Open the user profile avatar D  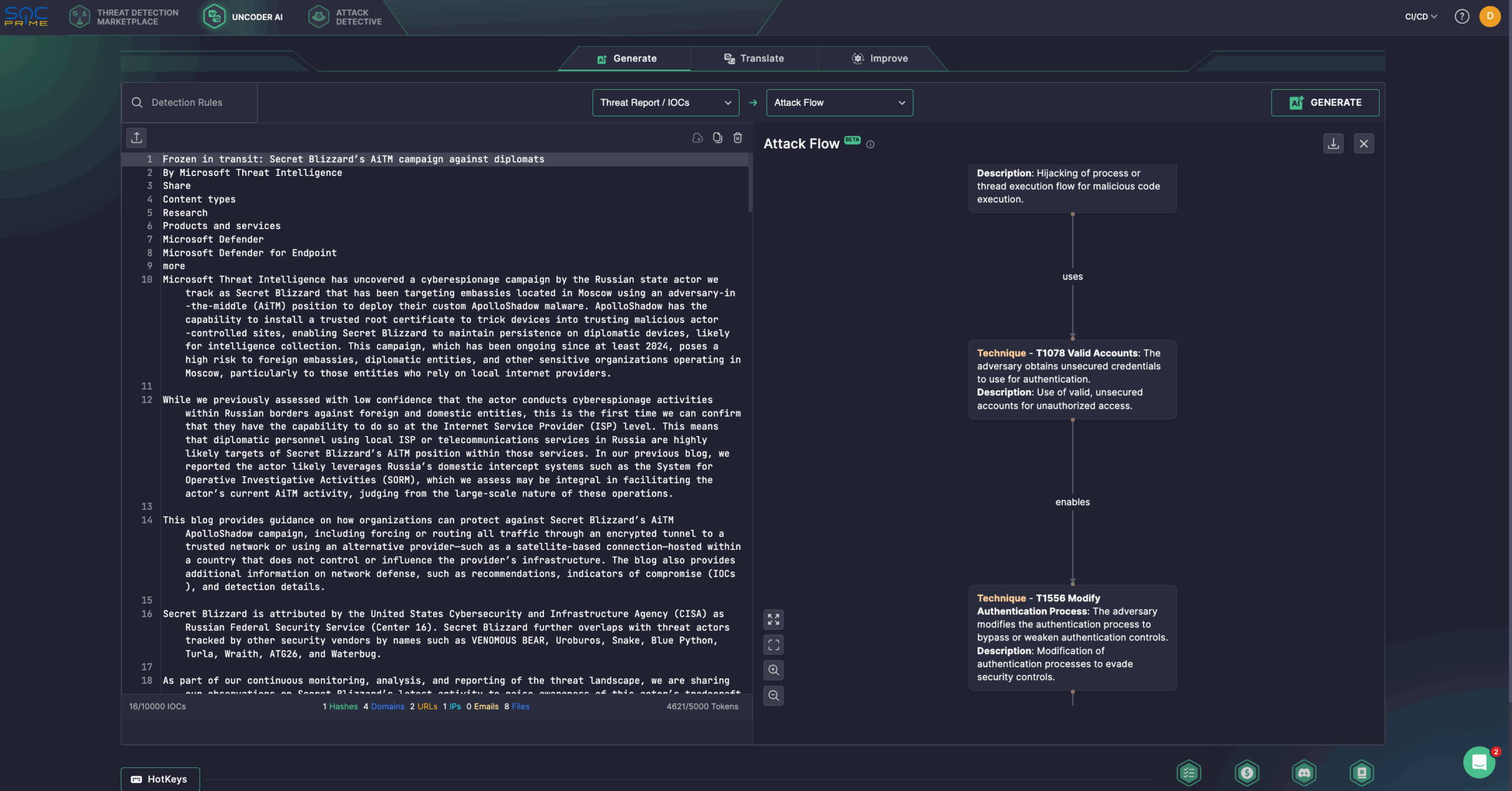click(x=1490, y=17)
